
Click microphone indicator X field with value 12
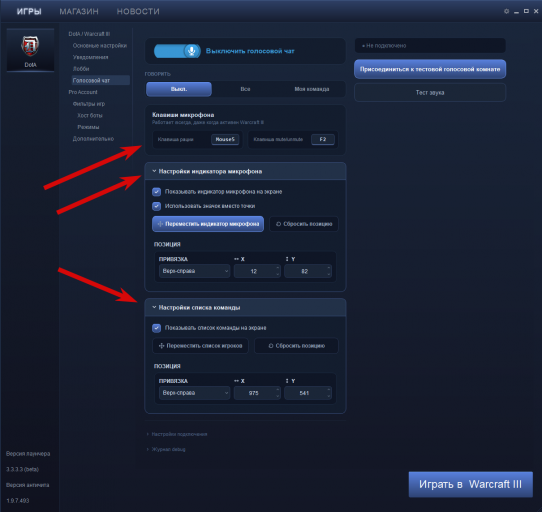pos(257,271)
